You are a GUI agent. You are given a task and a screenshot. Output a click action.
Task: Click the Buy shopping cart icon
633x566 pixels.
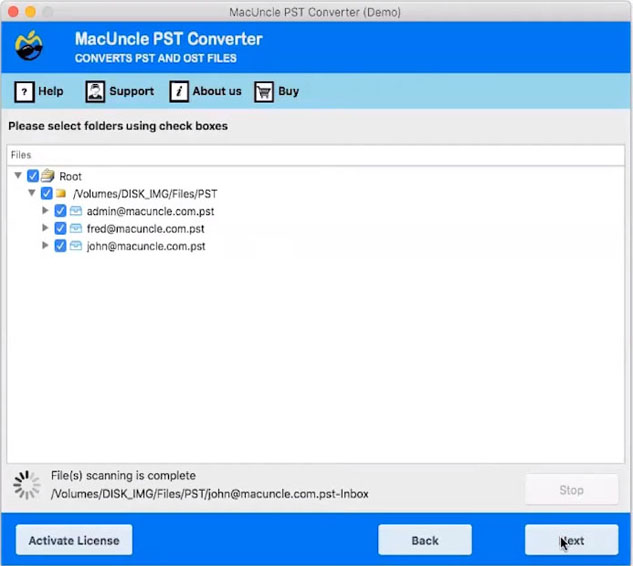(x=264, y=92)
